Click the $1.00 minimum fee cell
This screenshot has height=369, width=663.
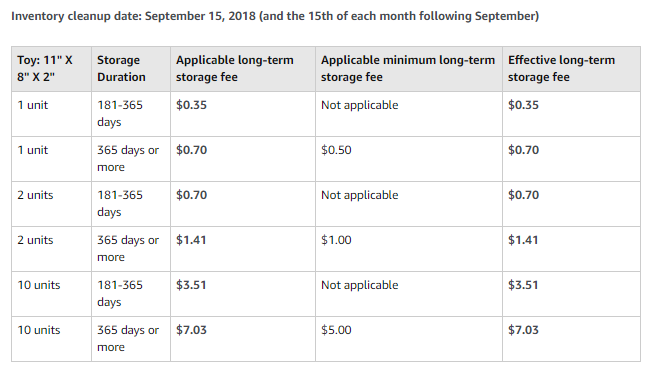click(x=409, y=249)
